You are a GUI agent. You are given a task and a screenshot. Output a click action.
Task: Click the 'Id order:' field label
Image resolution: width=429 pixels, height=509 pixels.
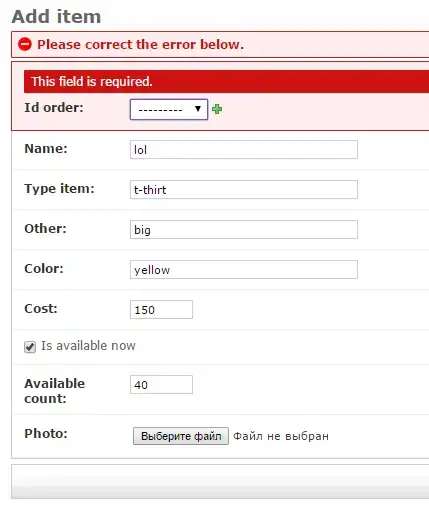coord(54,107)
